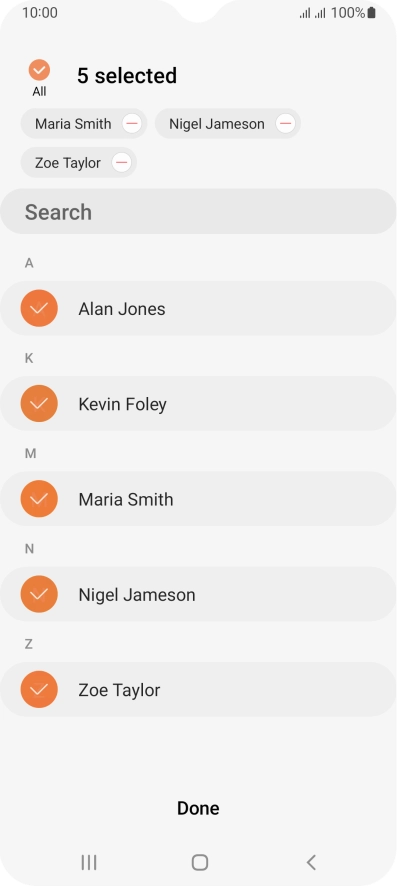This screenshot has width=397, height=886.
Task: Tap the Maria Smith selected chip label
Action: 73,124
